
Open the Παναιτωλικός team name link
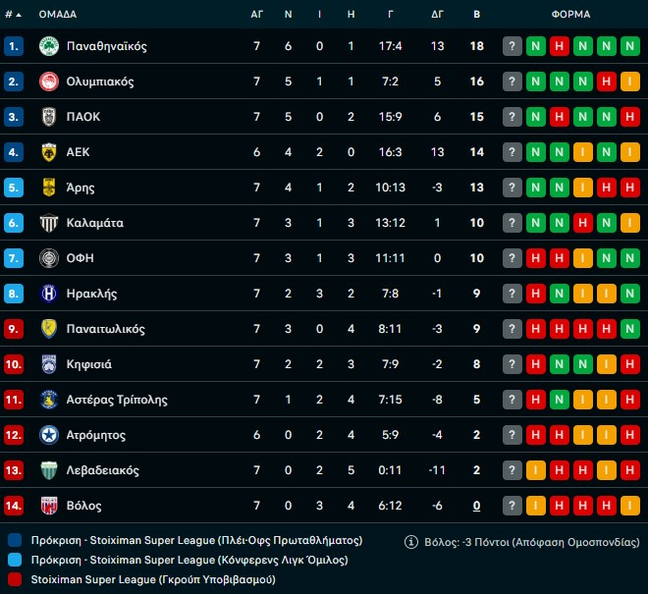[x=106, y=329]
